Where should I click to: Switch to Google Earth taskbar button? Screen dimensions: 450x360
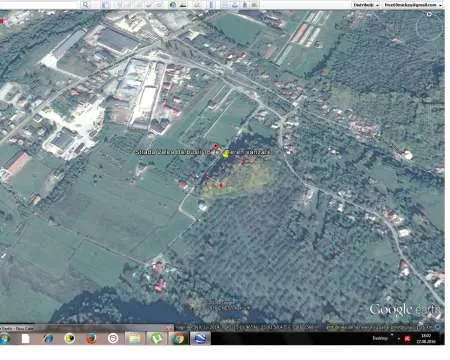200,339
